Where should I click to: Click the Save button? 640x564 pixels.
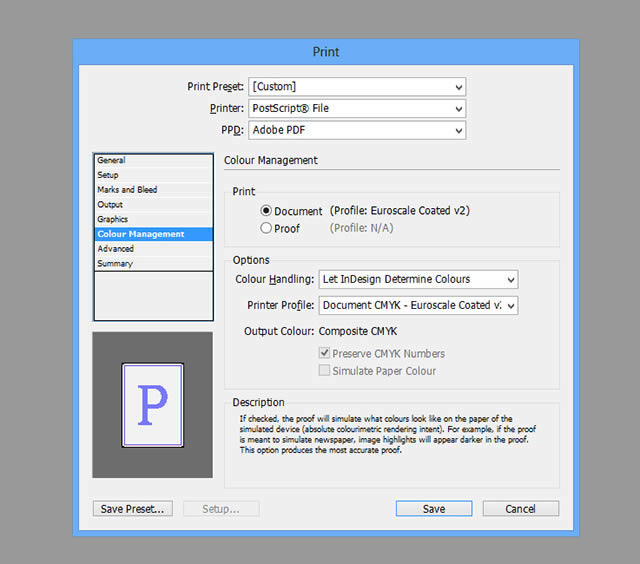434,509
